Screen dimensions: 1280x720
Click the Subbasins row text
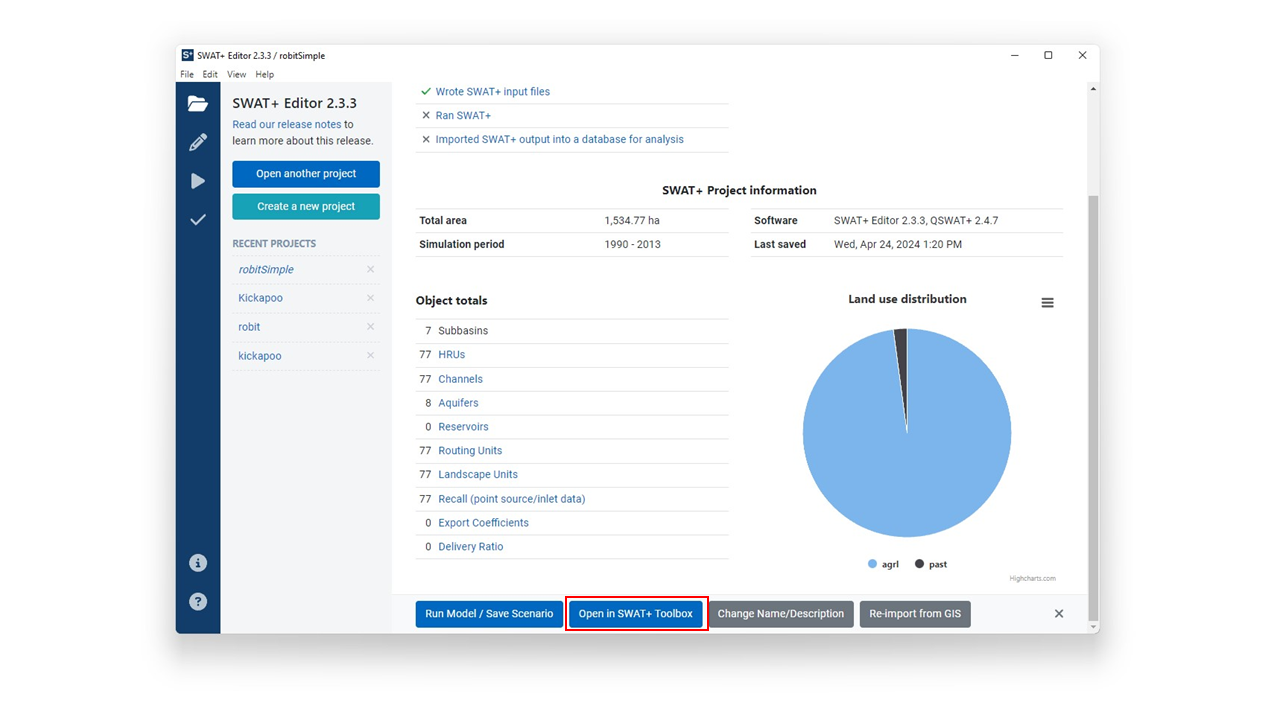click(463, 331)
